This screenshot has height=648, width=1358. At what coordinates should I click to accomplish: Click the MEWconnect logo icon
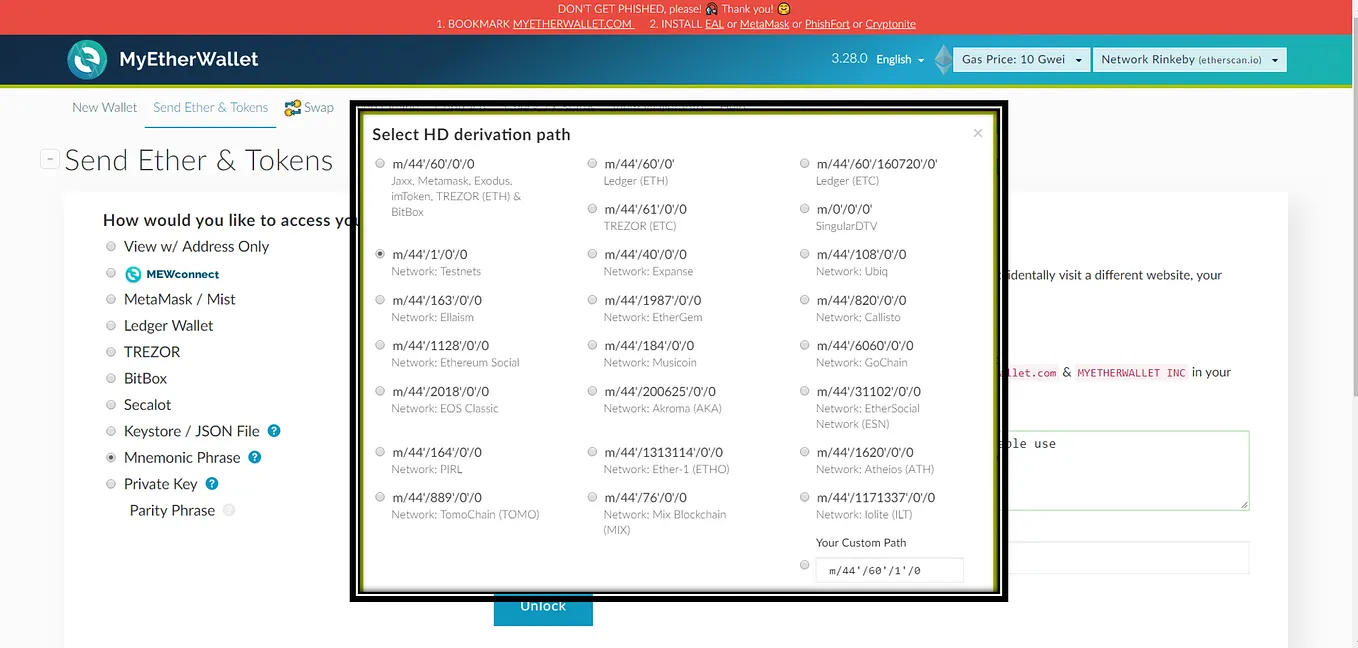[x=133, y=274]
